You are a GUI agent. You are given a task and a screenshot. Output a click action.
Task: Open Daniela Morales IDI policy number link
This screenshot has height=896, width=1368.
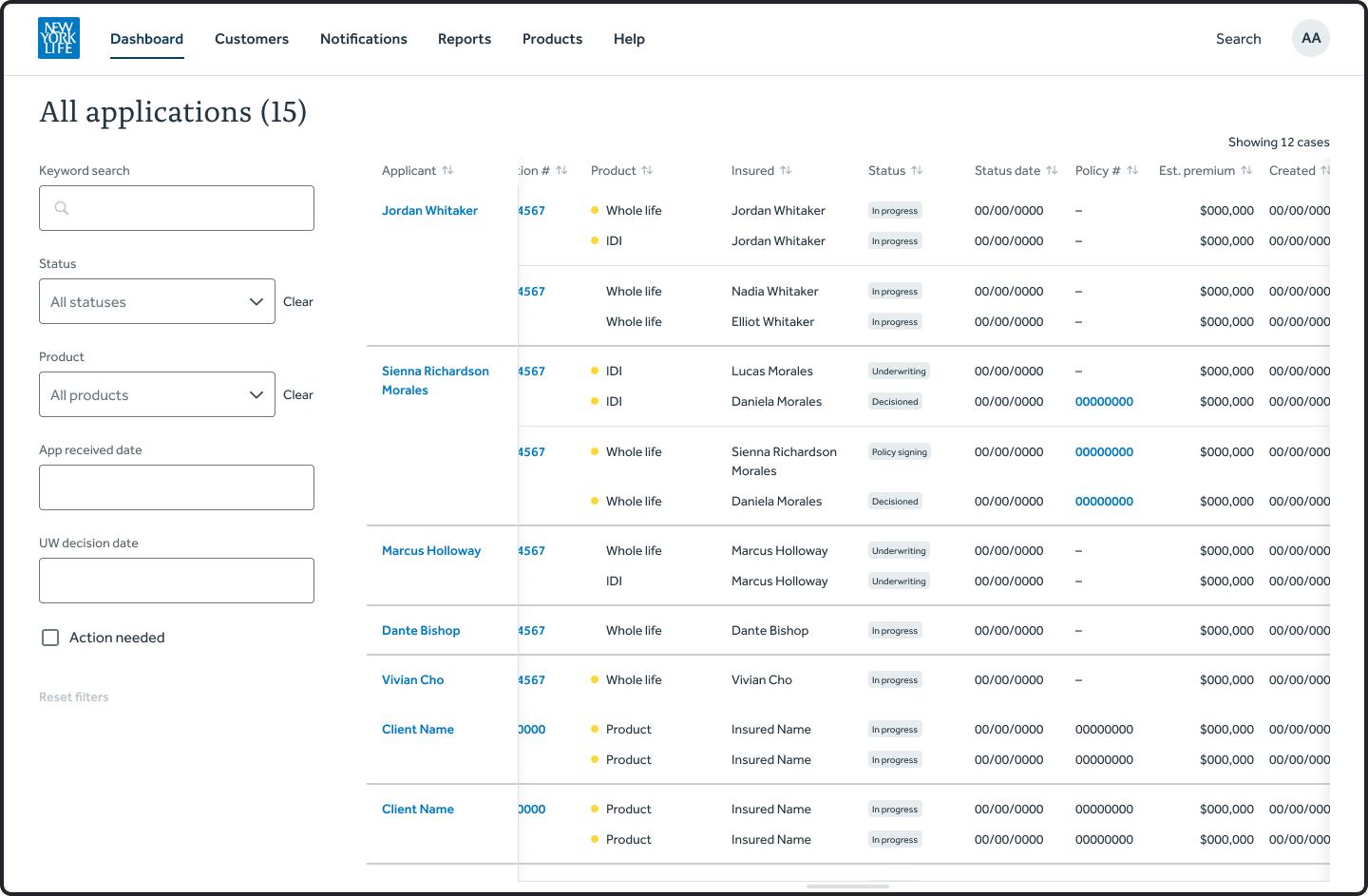coord(1104,402)
